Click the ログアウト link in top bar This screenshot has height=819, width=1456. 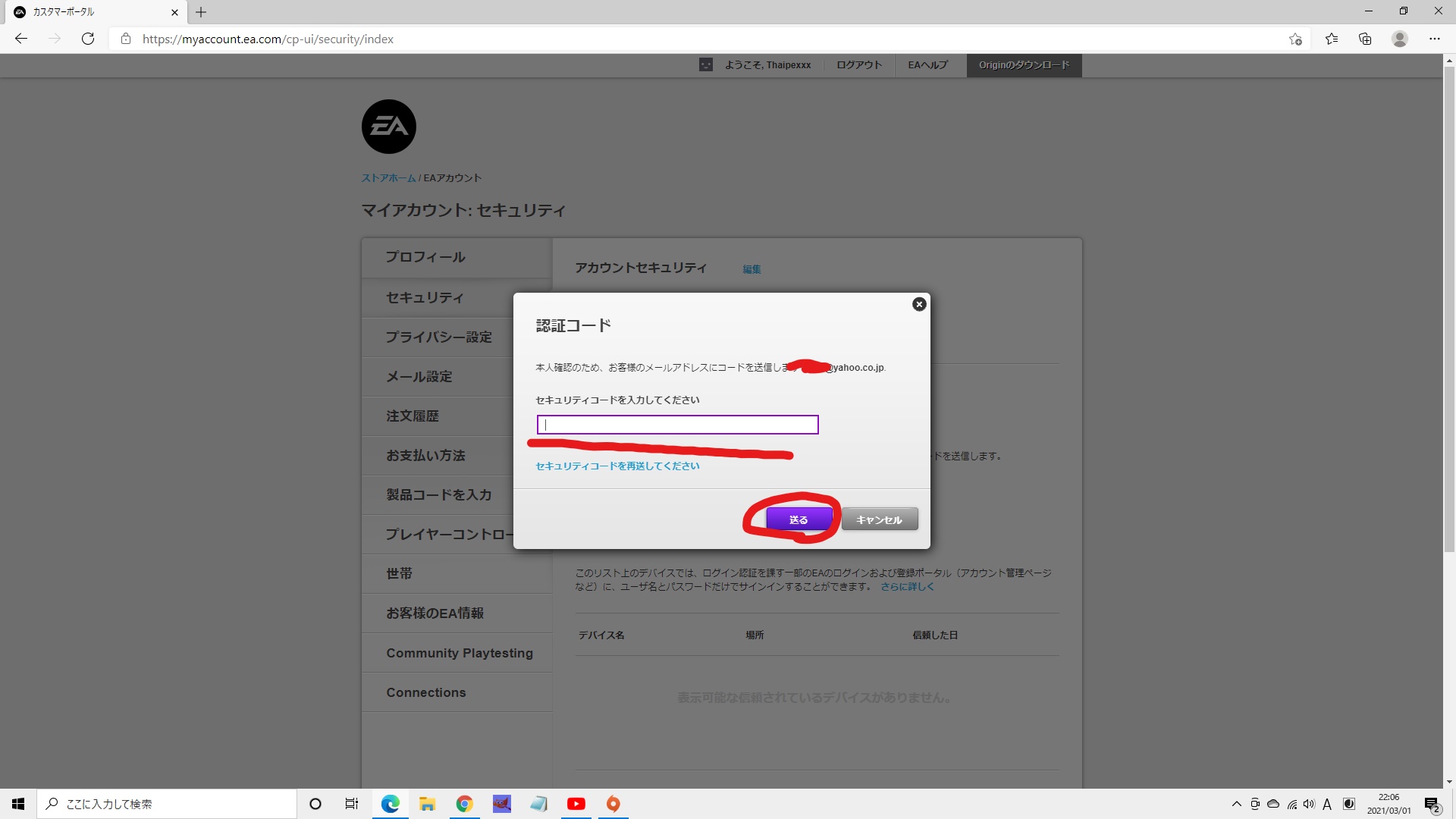pyautogui.click(x=859, y=65)
